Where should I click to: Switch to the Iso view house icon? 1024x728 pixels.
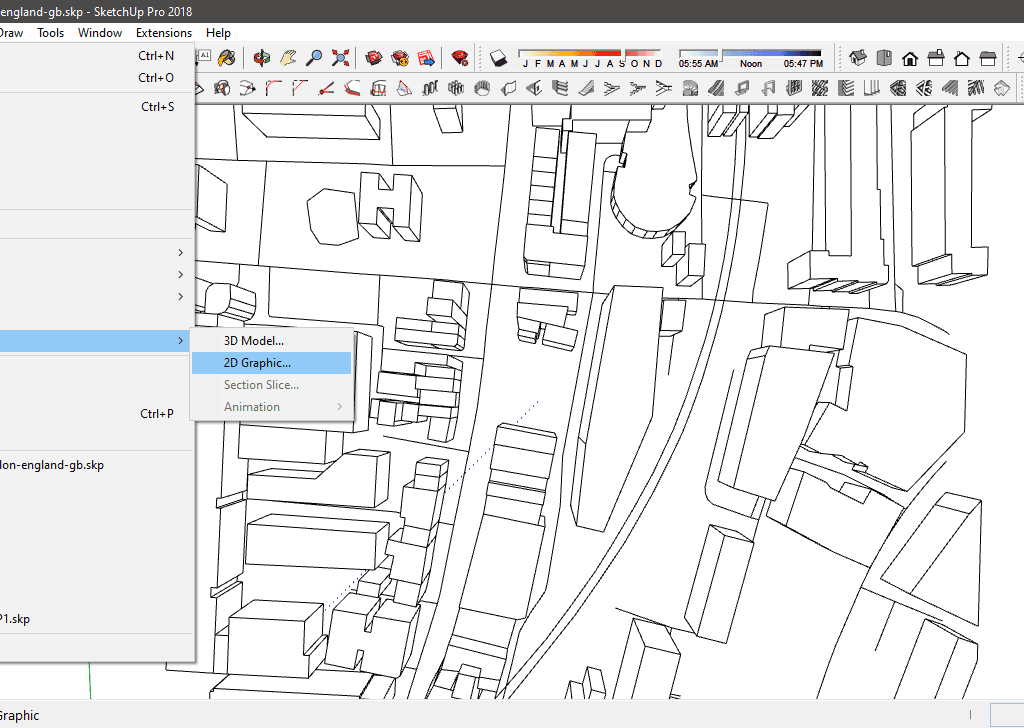[858, 58]
